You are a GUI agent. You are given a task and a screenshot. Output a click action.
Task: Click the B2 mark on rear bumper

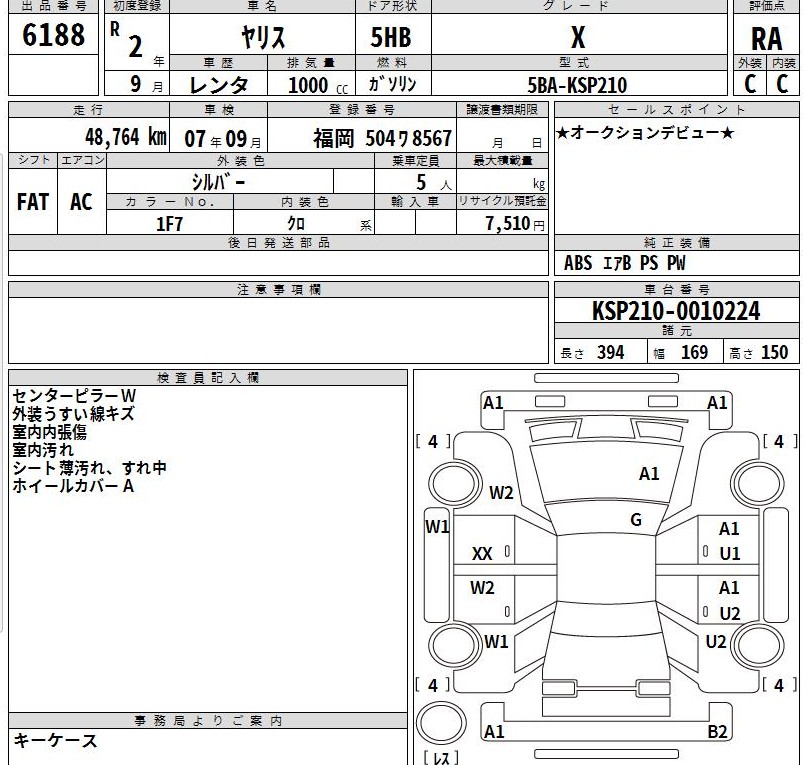click(717, 732)
